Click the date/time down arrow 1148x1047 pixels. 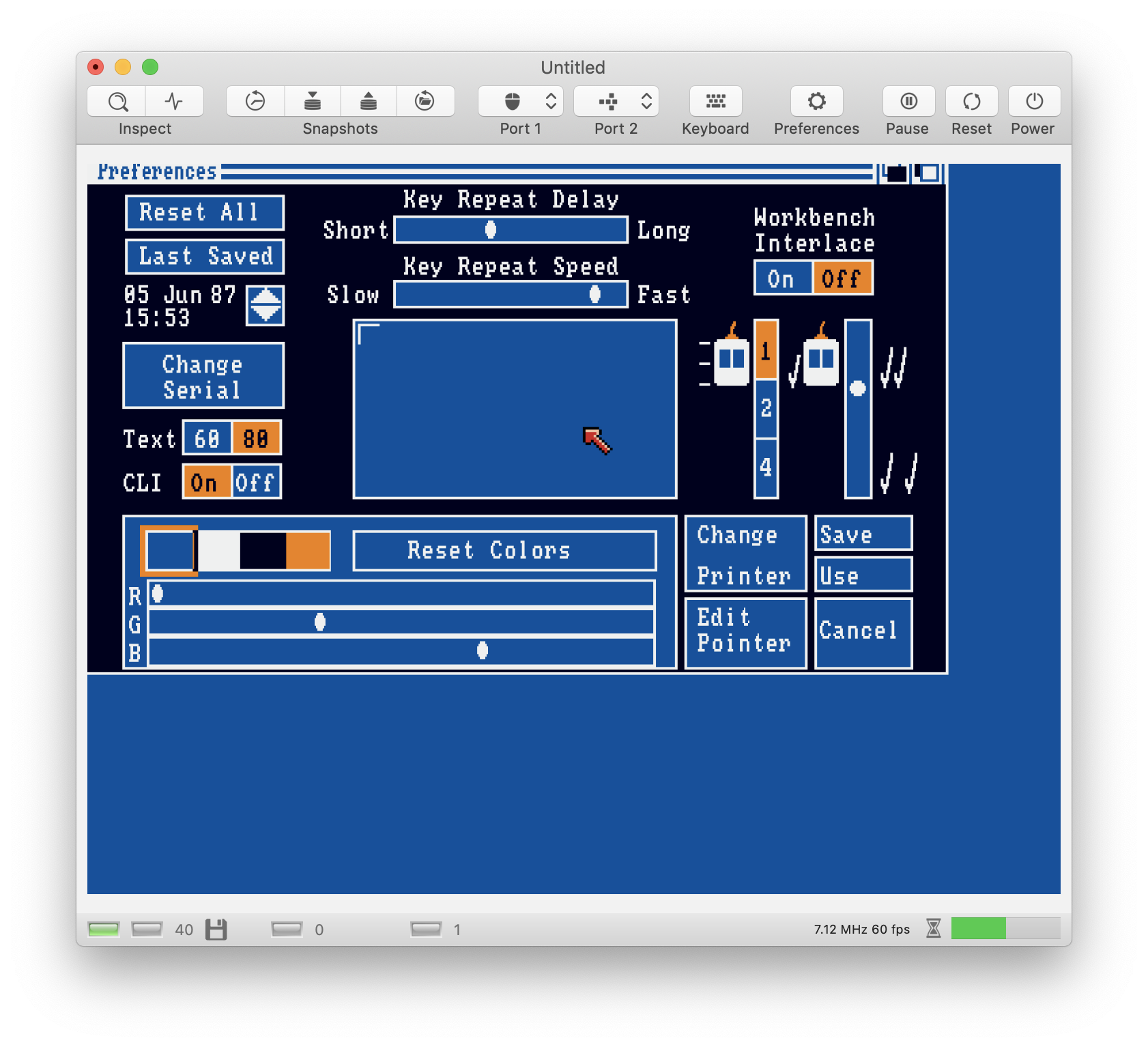pyautogui.click(x=266, y=314)
